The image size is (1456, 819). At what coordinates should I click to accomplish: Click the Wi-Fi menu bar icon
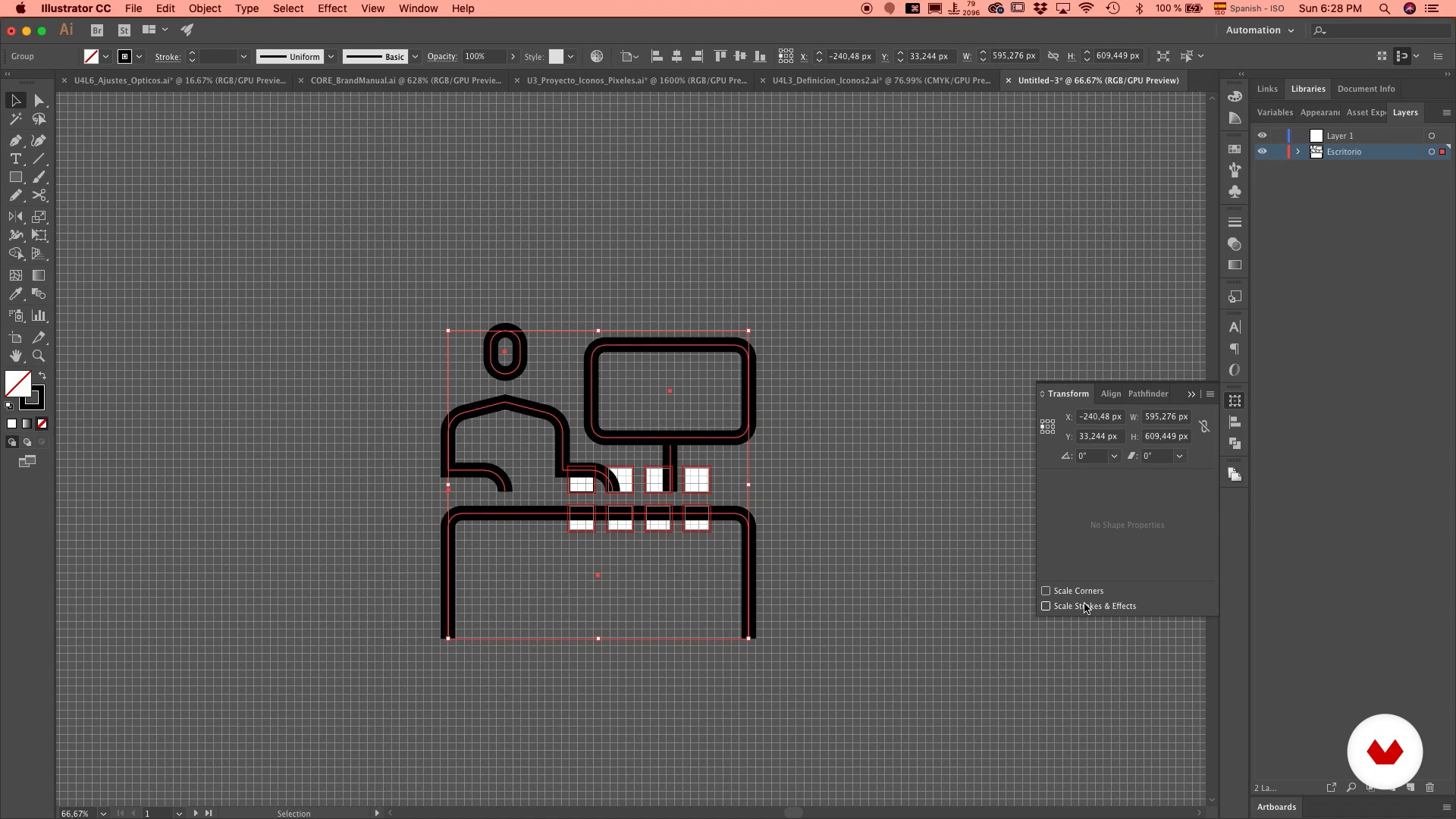pos(1087,8)
